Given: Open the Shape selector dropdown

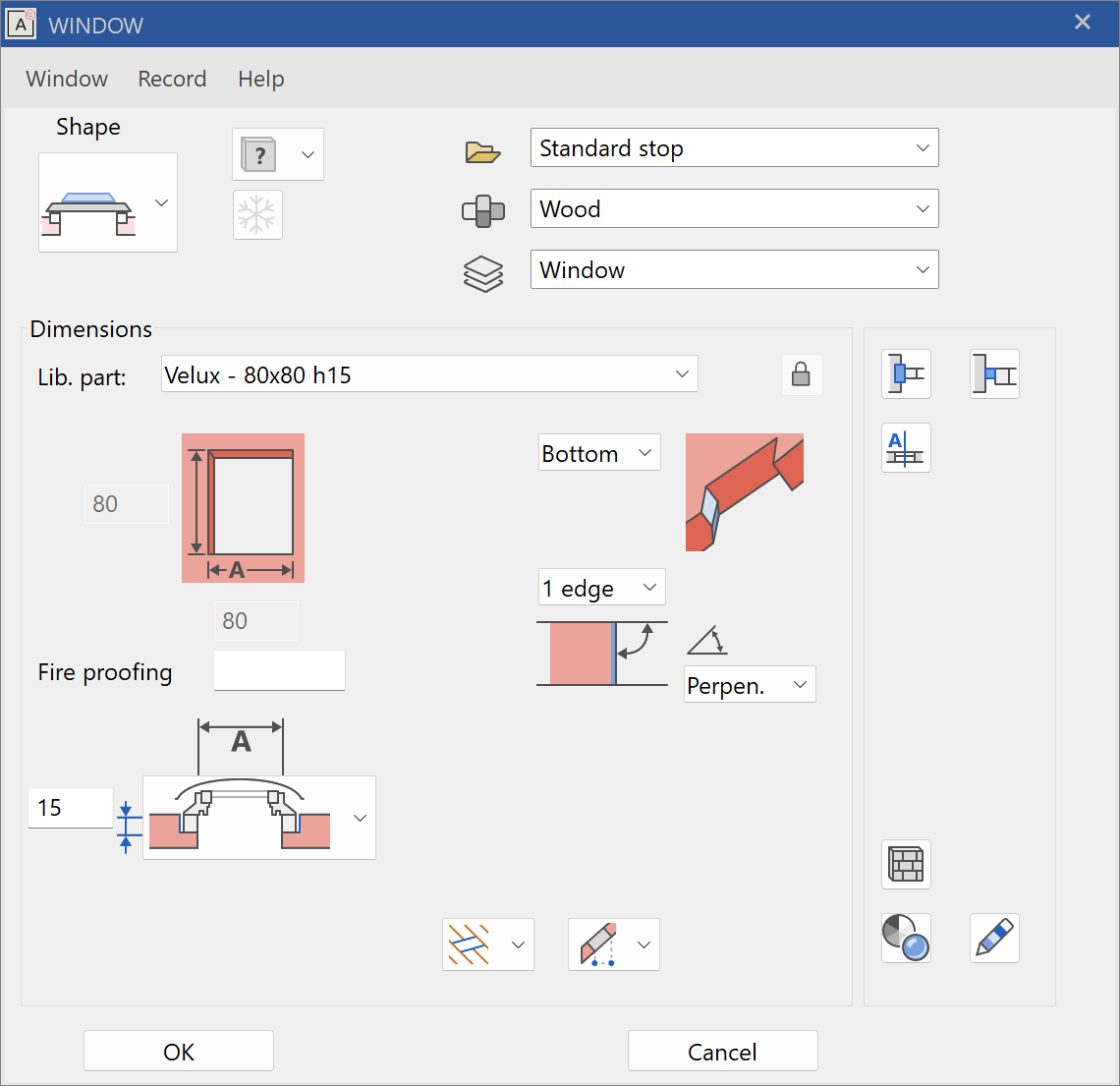Looking at the screenshot, I should [108, 202].
